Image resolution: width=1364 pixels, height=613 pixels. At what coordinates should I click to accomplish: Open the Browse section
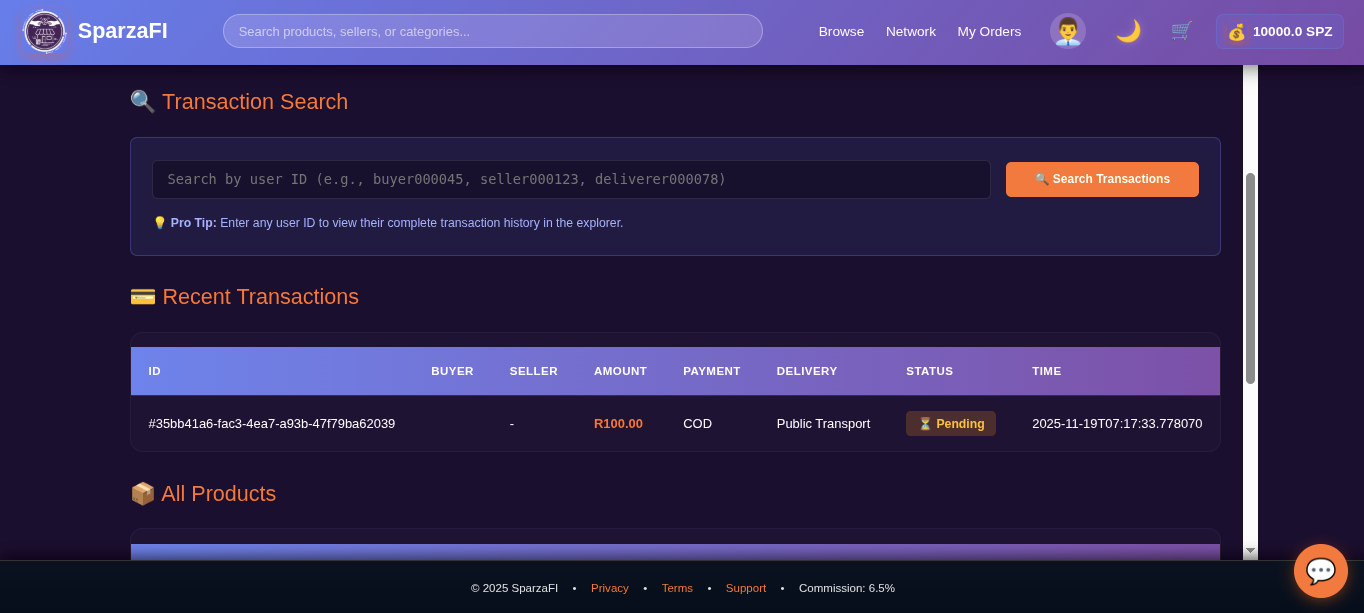tap(841, 31)
